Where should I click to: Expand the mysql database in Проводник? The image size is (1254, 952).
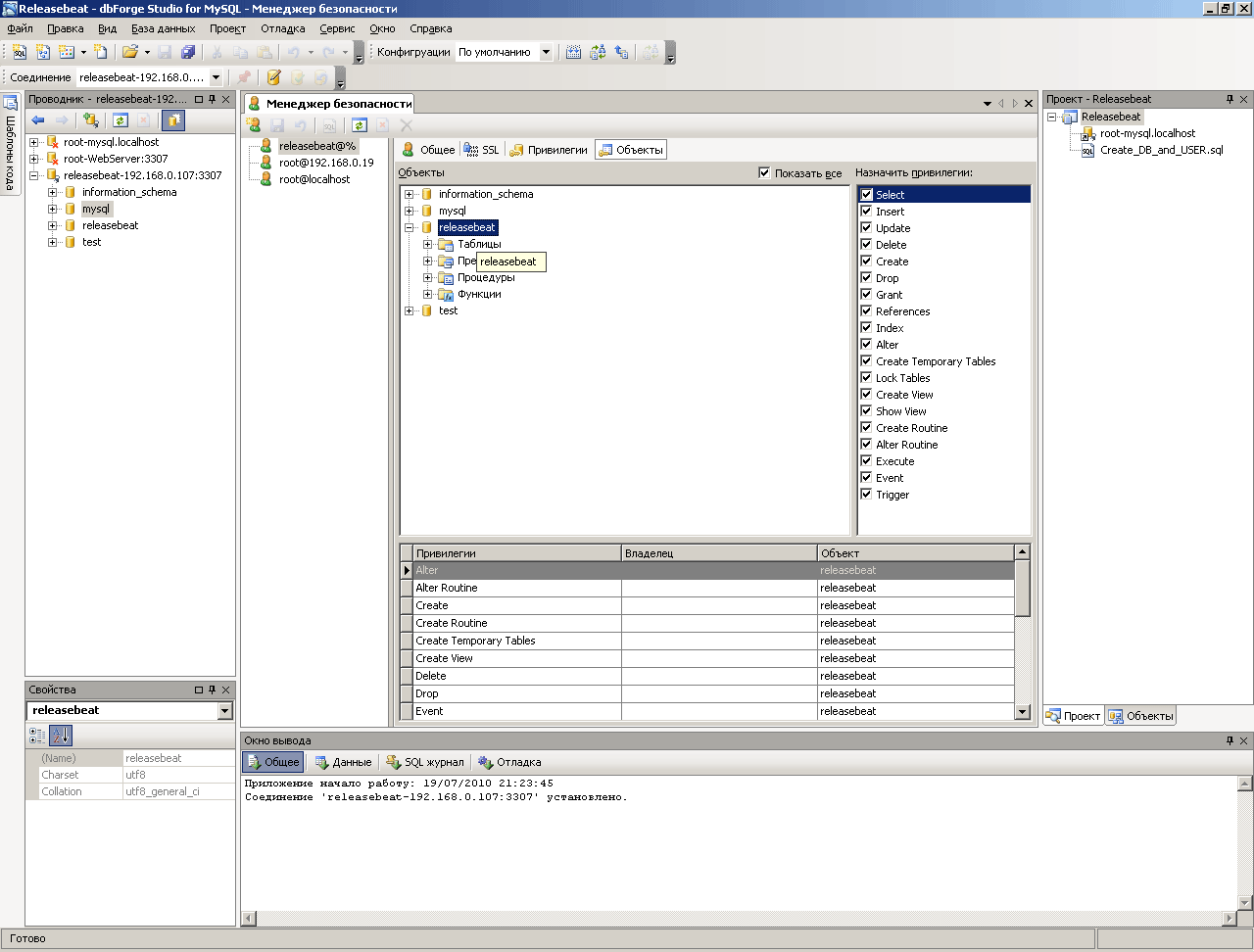(53, 209)
